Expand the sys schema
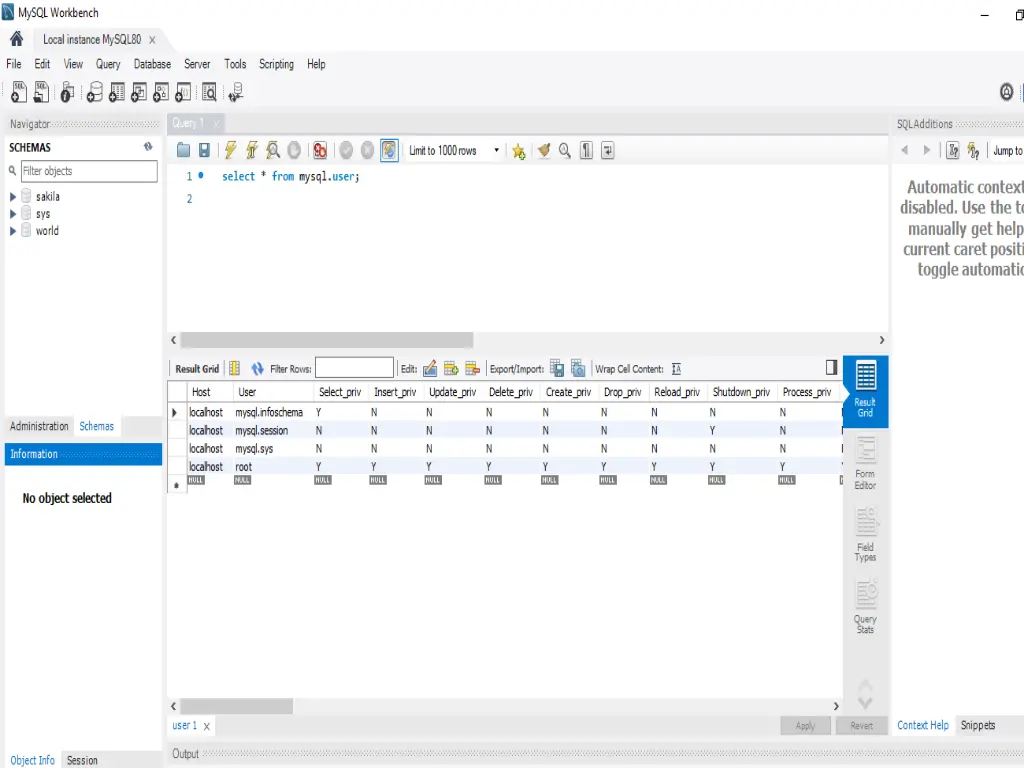Image resolution: width=1024 pixels, height=768 pixels. pyautogui.click(x=12, y=214)
